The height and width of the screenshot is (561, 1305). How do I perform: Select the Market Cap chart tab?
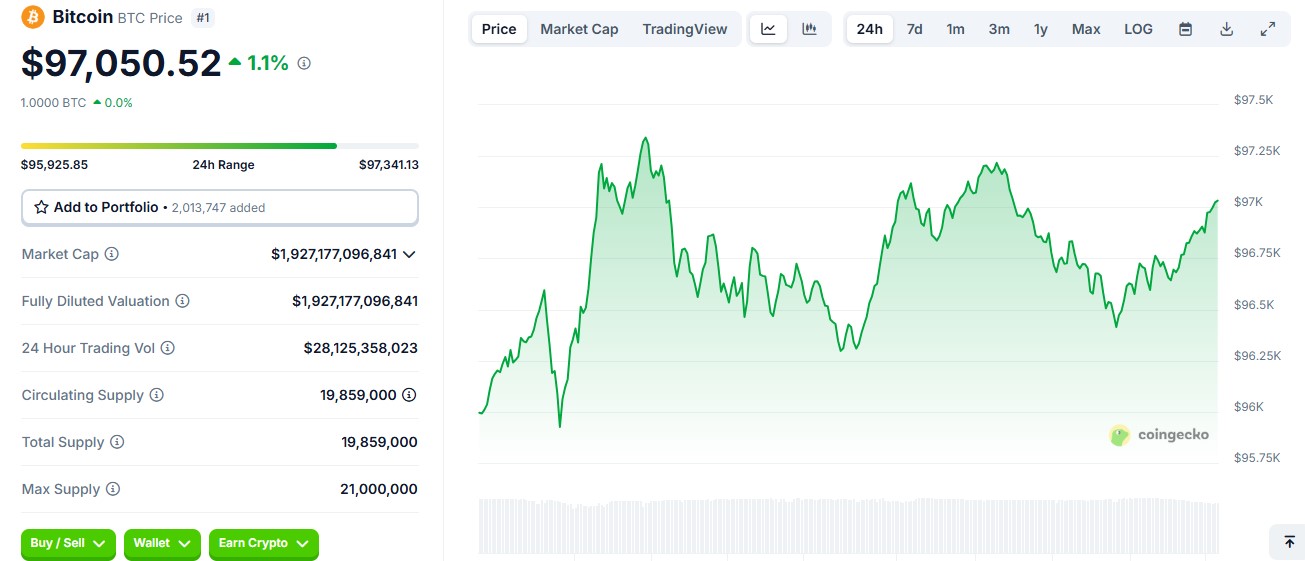coord(579,29)
